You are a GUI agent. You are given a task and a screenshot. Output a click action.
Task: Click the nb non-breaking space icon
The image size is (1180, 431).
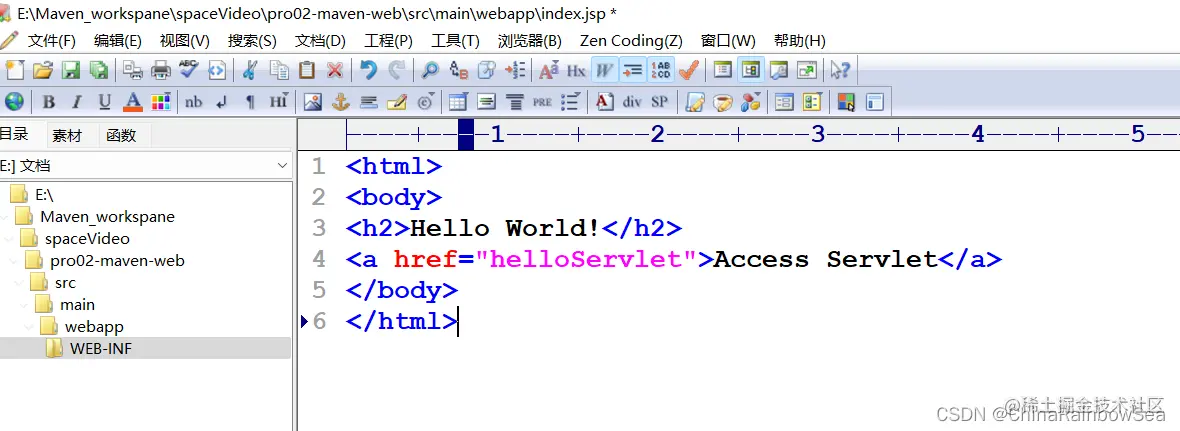(193, 102)
